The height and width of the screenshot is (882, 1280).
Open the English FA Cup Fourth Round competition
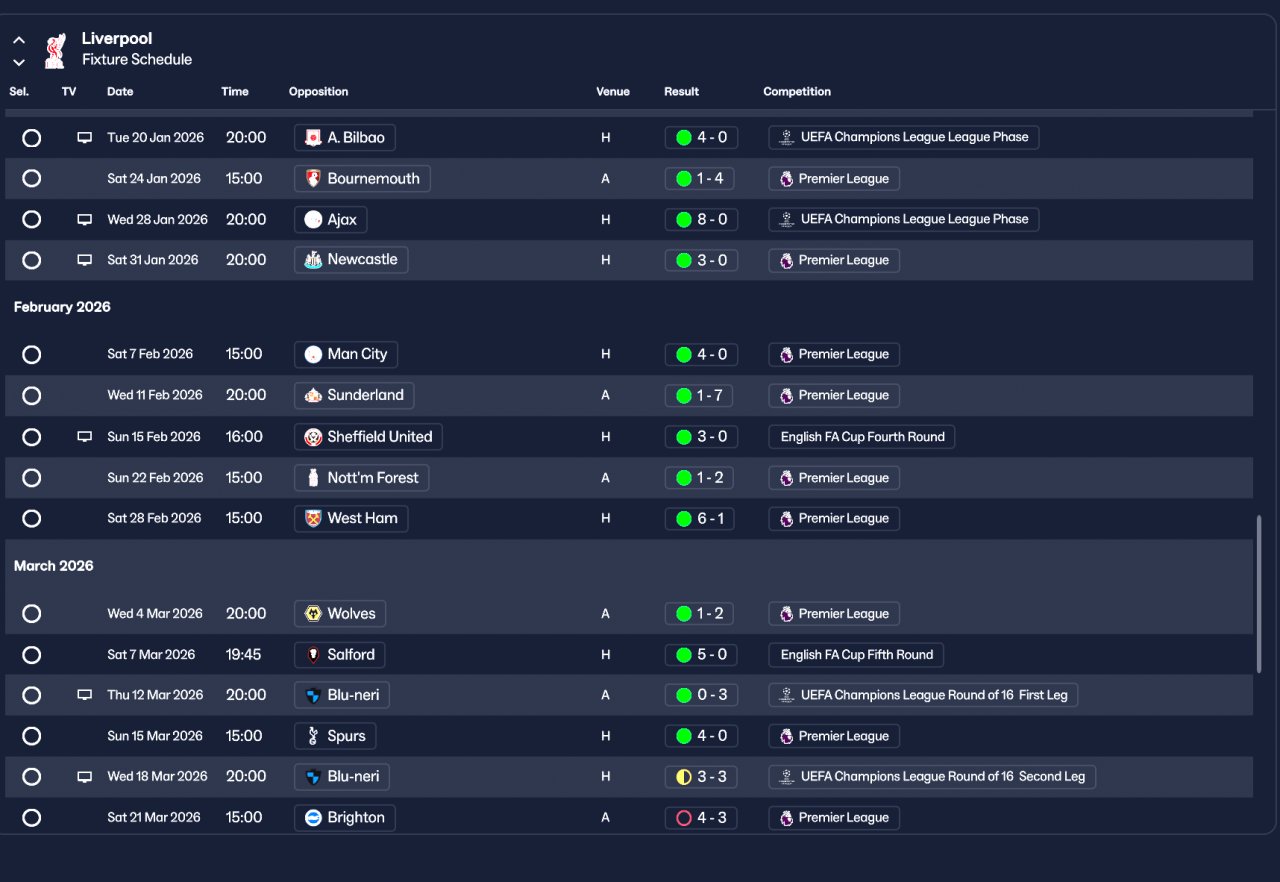(x=862, y=437)
